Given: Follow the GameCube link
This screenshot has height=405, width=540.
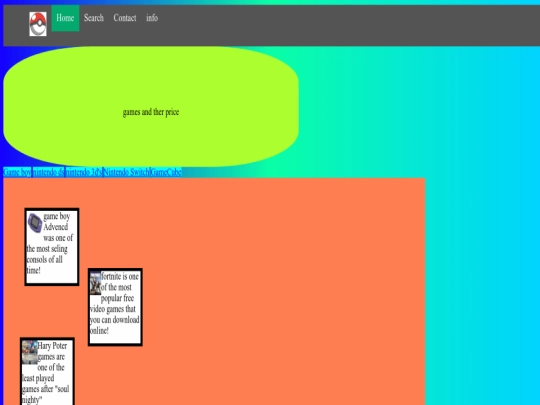Looking at the screenshot, I should [x=166, y=172].
